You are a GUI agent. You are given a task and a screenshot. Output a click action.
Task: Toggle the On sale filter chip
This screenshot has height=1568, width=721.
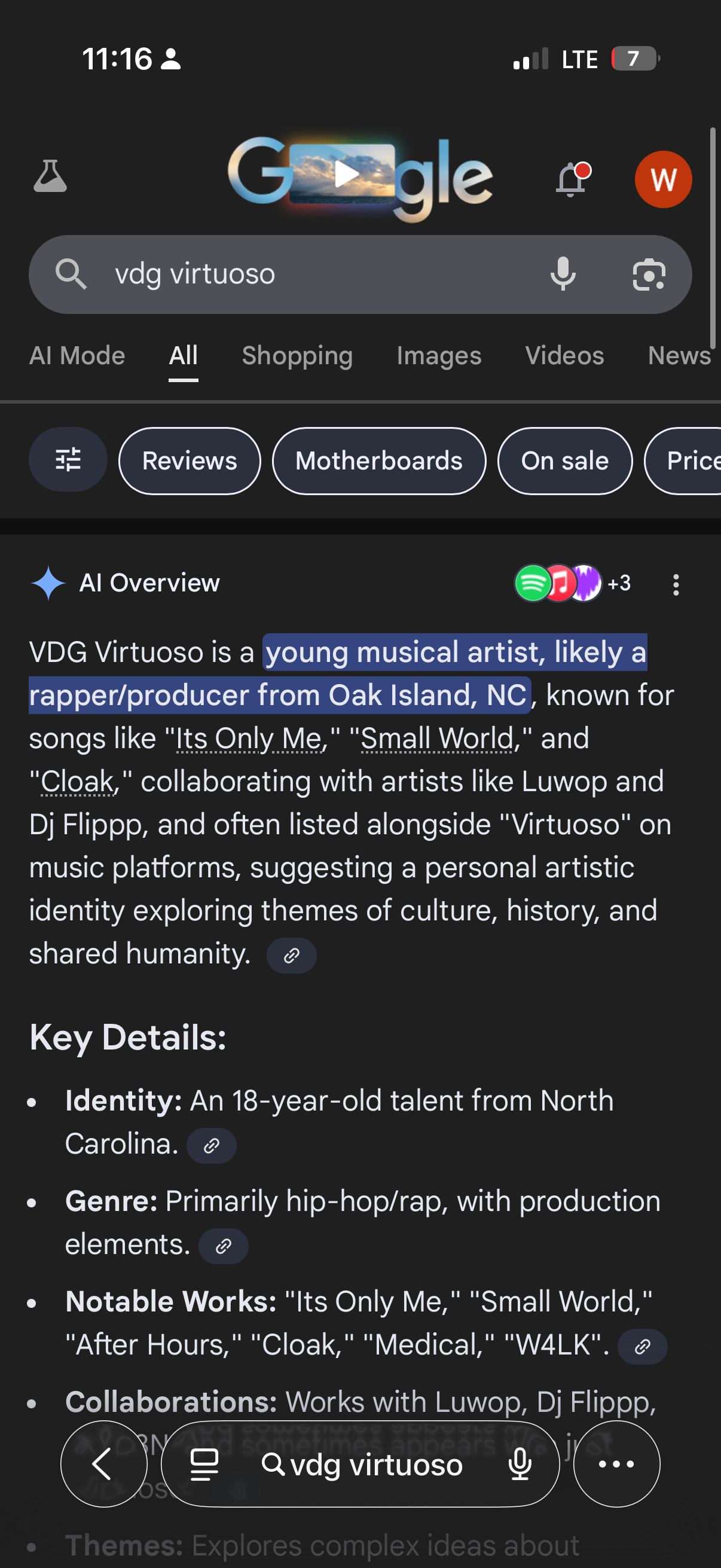(564, 461)
